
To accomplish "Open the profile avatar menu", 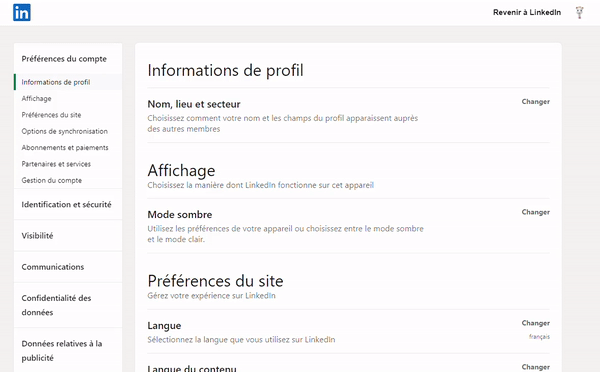I will (579, 13).
